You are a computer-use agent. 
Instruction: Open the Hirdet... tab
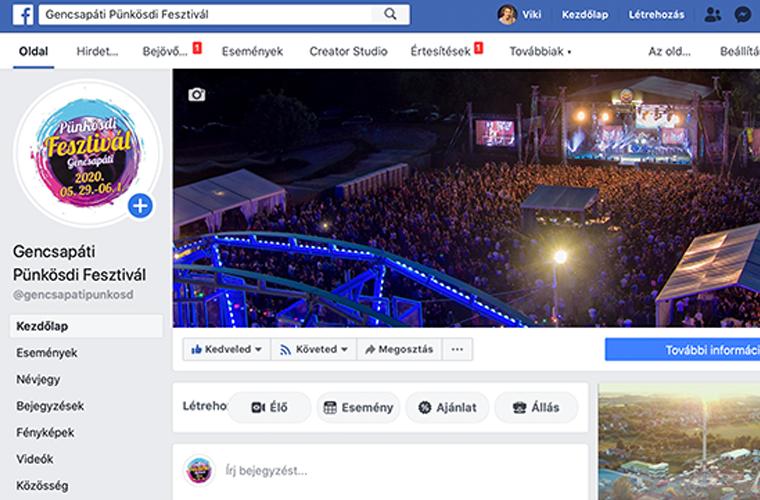[x=97, y=51]
